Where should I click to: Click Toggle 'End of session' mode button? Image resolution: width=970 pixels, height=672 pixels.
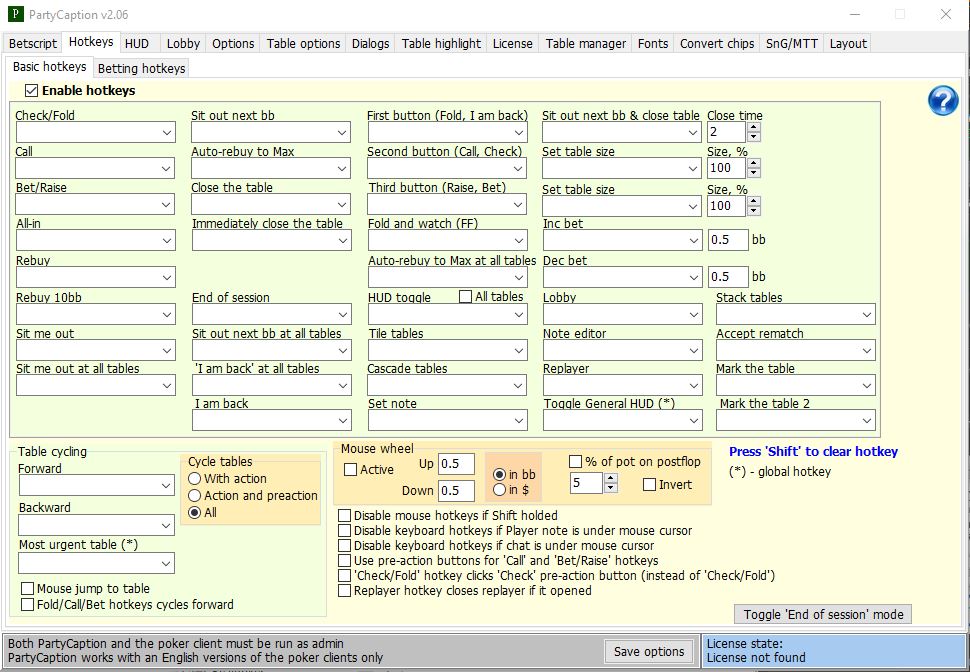823,614
